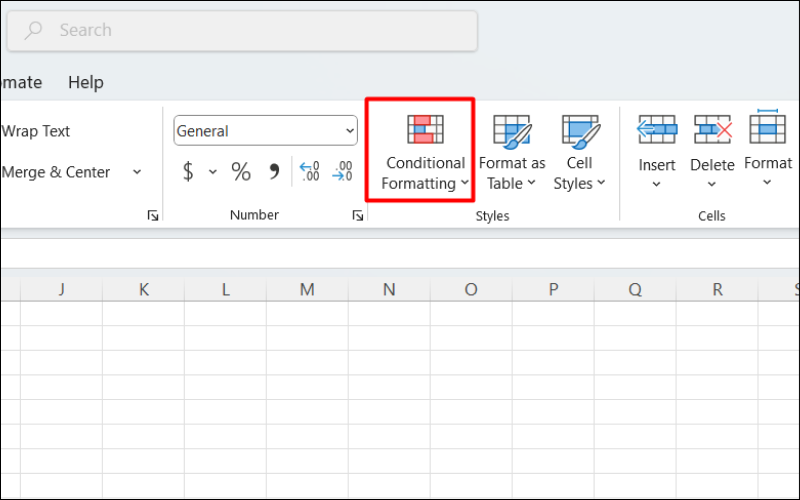
Task: Click the Insert cells icon
Action: pyautogui.click(x=657, y=130)
